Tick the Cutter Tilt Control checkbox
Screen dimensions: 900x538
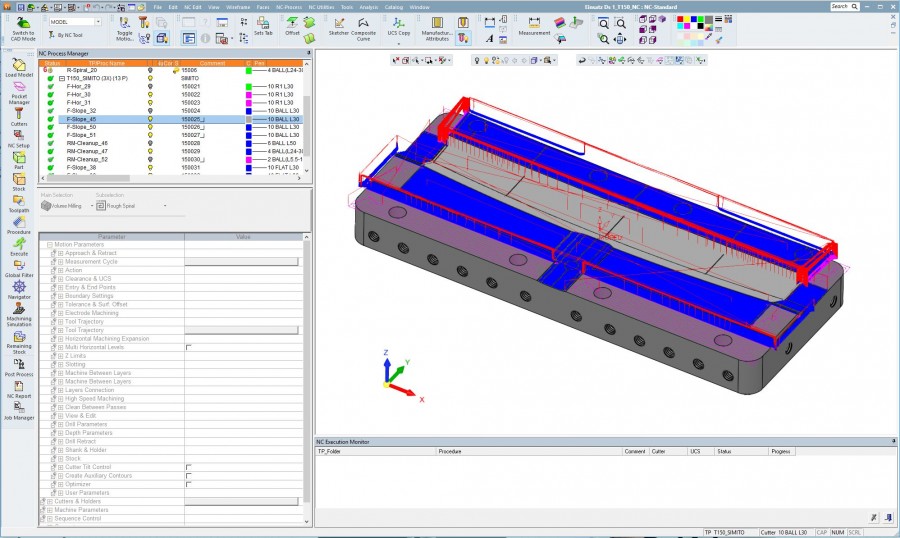pyautogui.click(x=188, y=467)
